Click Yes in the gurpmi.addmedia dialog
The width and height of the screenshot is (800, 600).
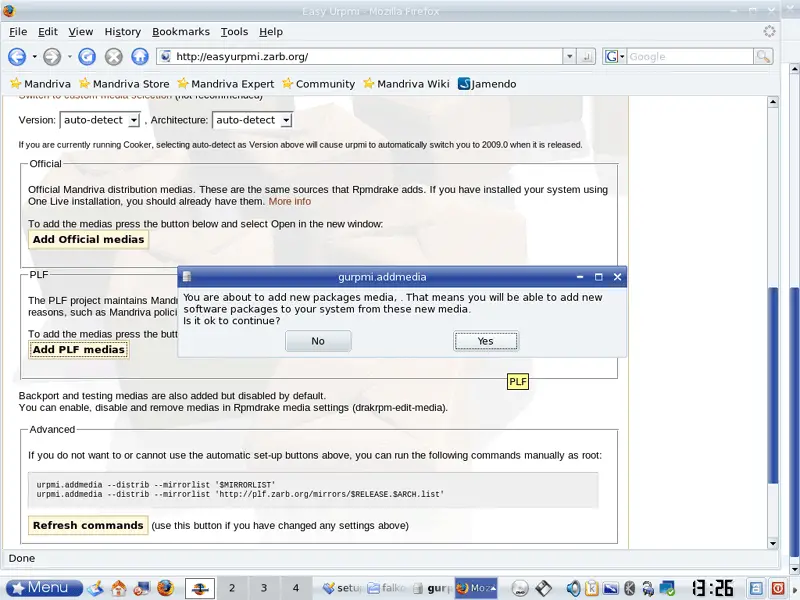485,341
